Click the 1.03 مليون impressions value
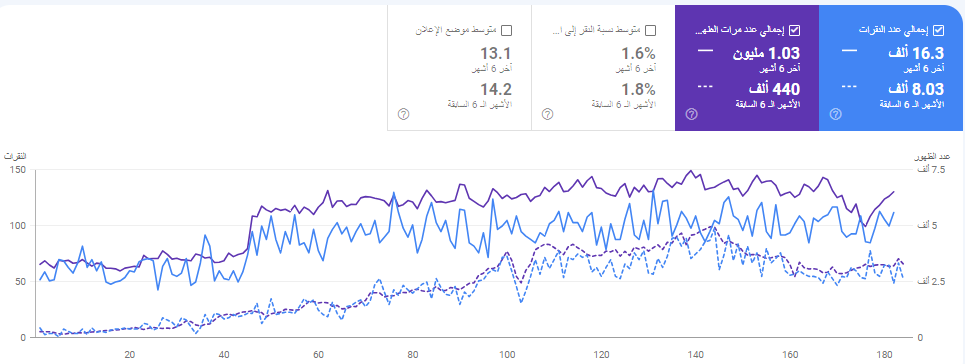This screenshot has width=965, height=364. [x=766, y=54]
